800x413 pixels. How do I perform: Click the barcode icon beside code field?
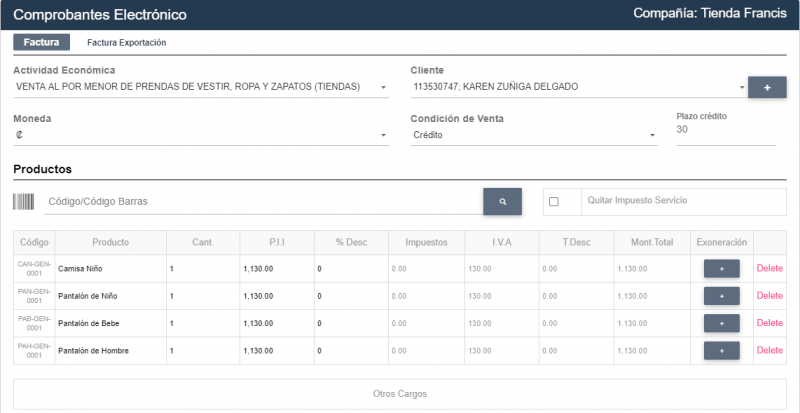pos(22,201)
